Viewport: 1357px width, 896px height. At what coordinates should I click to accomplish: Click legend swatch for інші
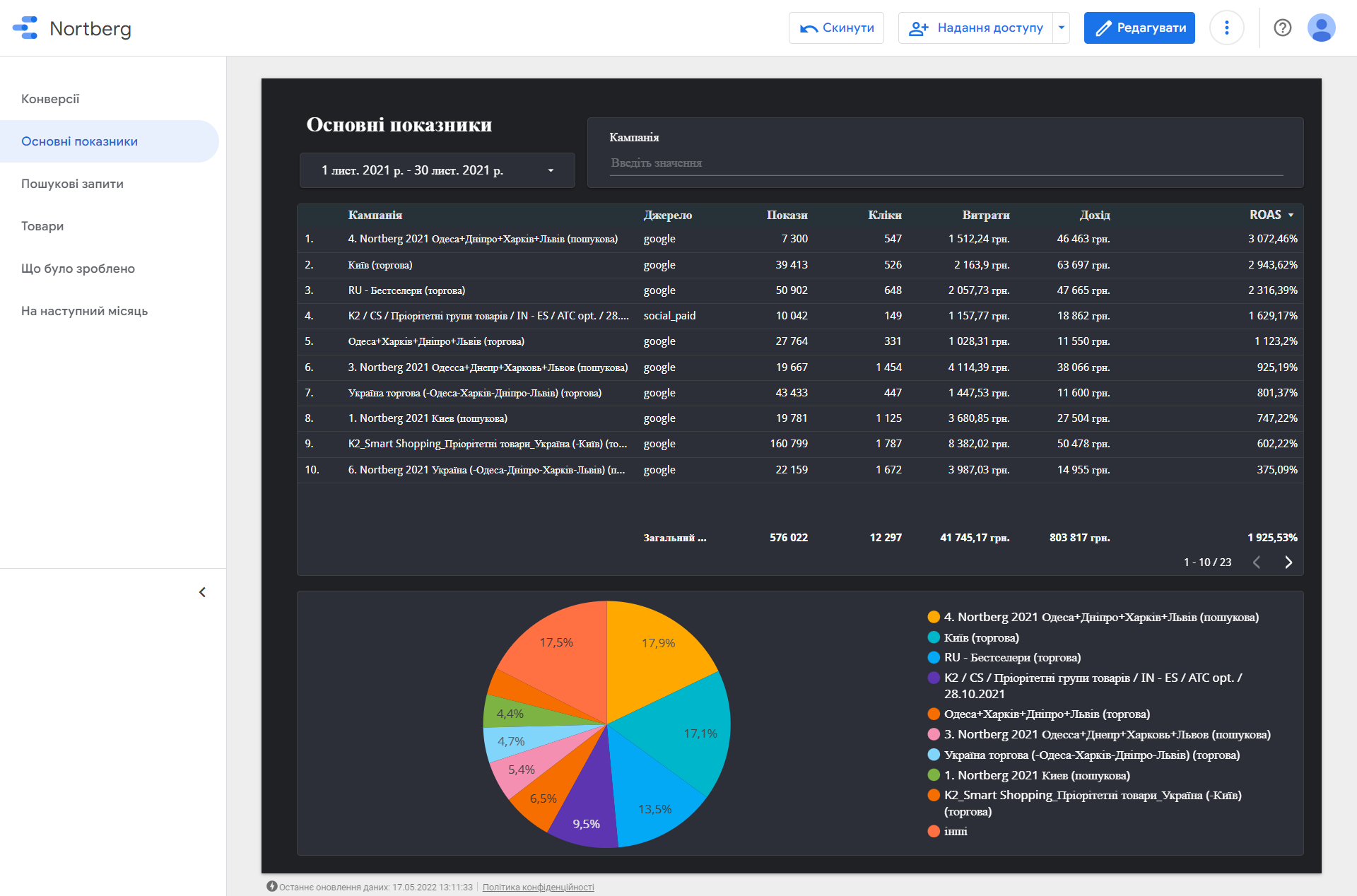934,831
